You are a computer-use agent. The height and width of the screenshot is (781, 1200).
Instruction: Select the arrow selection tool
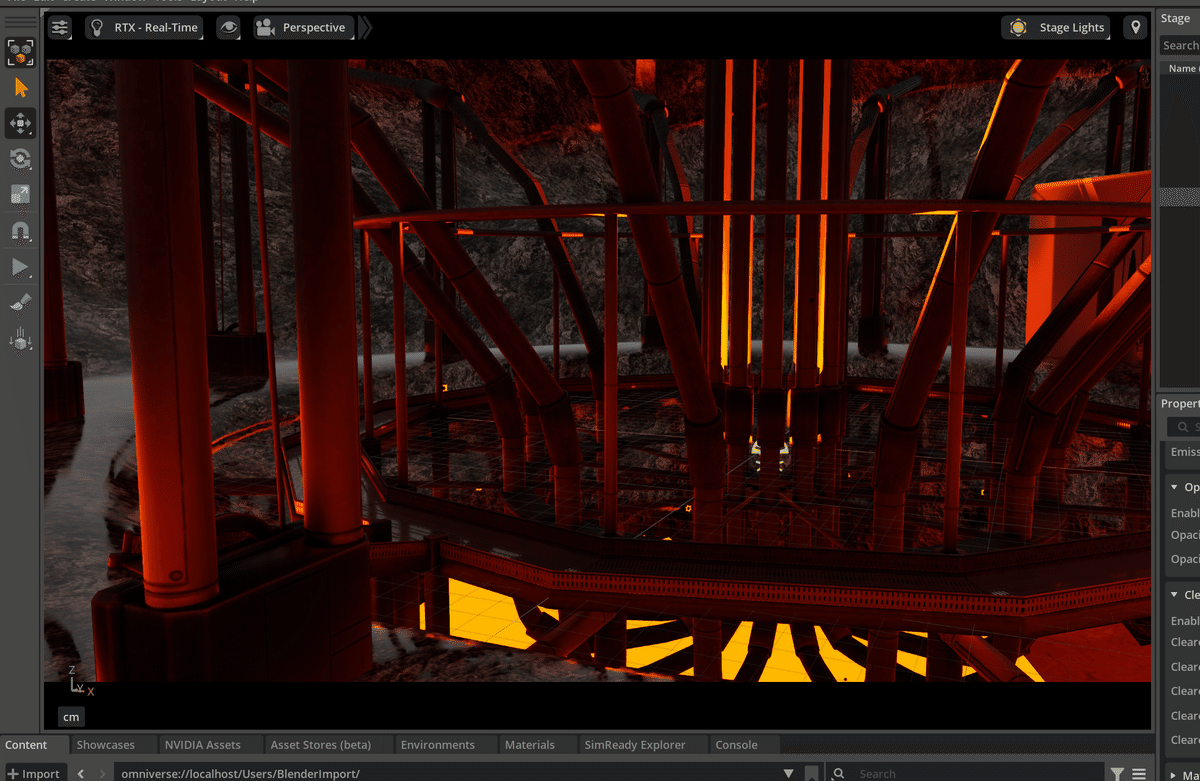(x=20, y=88)
